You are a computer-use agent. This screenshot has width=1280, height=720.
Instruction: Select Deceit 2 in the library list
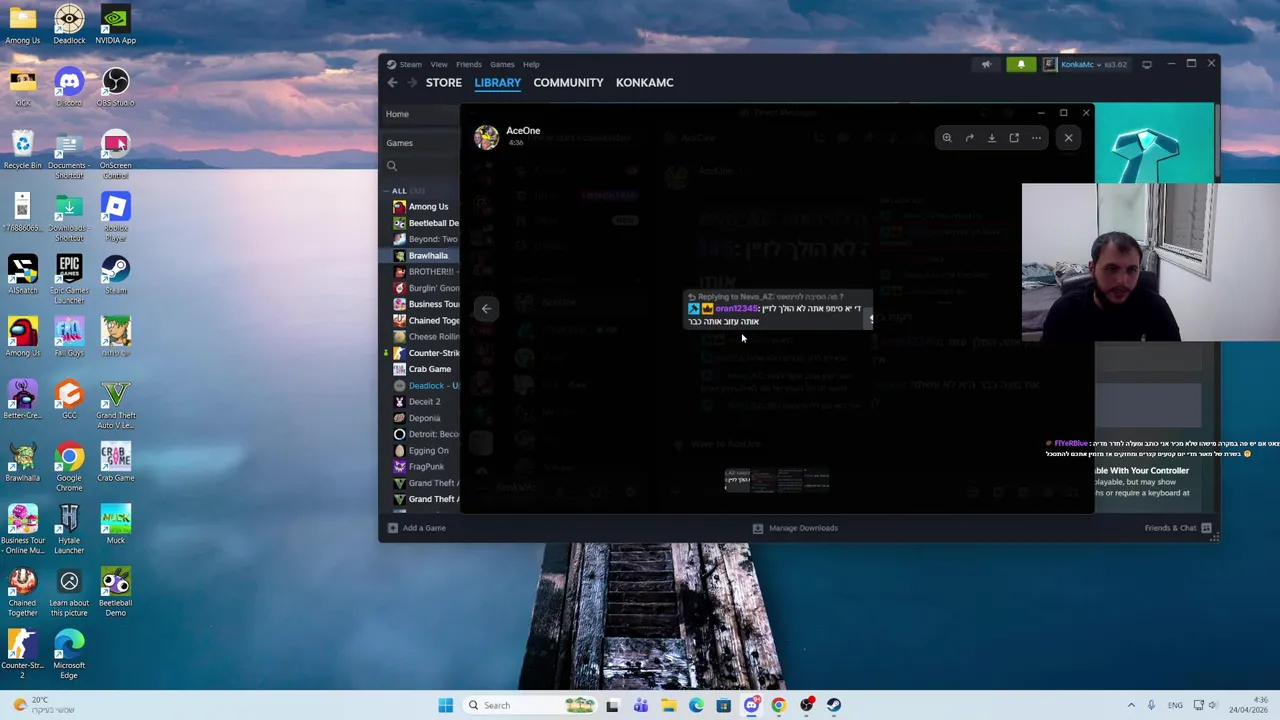424,402
